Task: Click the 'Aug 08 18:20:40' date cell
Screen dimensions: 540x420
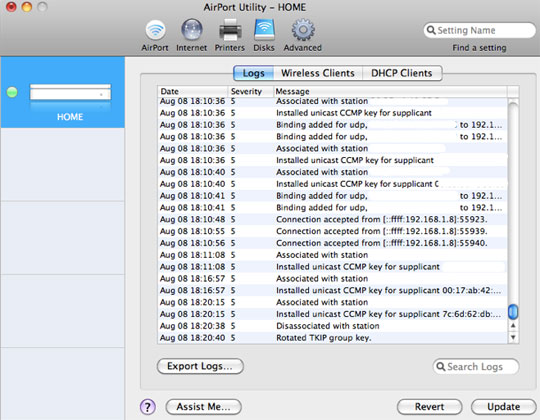Action: [x=193, y=338]
